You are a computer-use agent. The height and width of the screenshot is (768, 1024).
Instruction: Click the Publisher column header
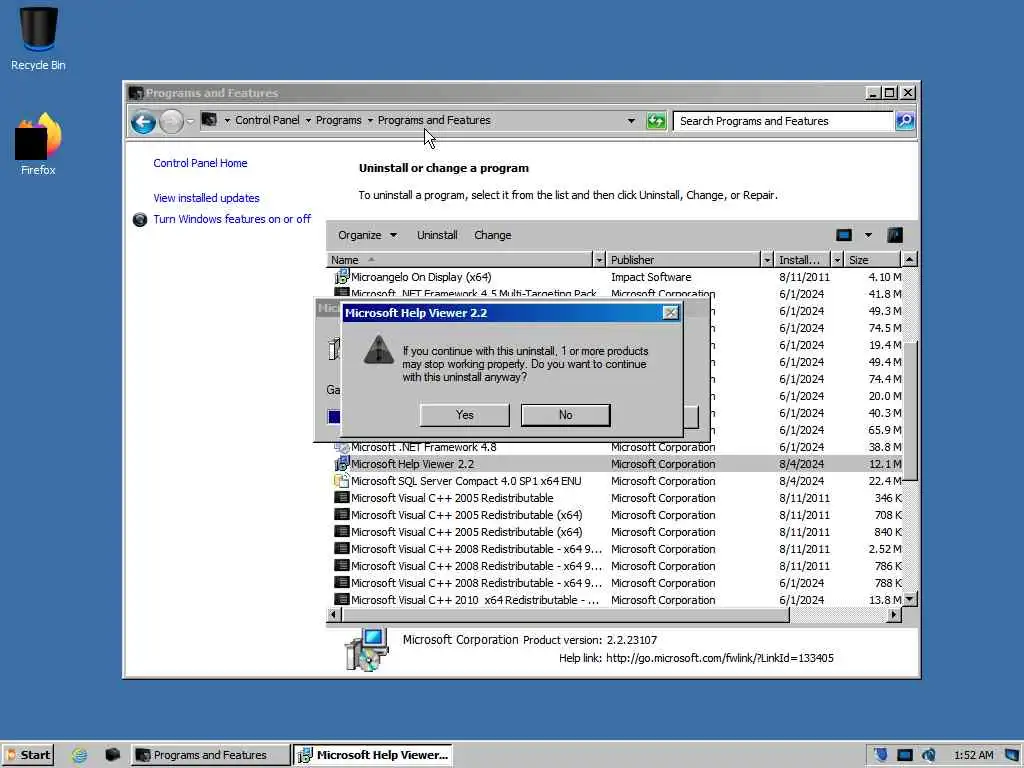tap(683, 260)
